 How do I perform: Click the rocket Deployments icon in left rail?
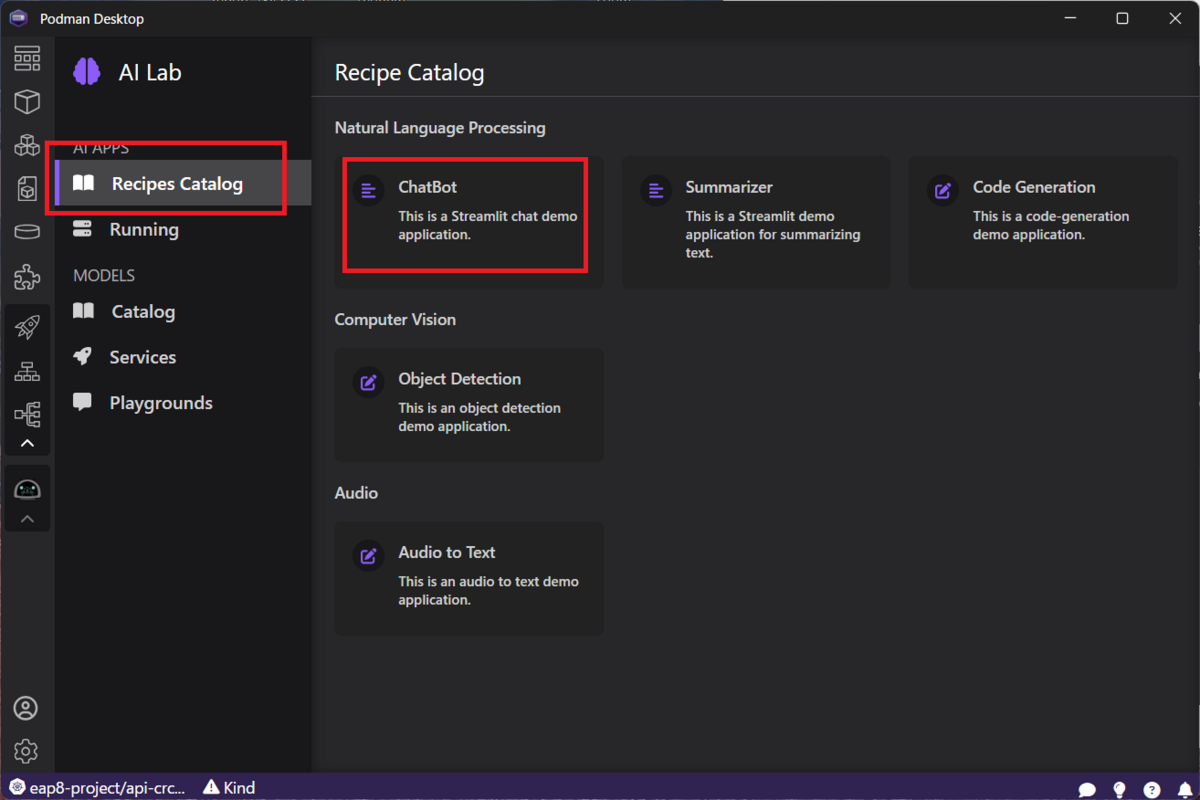pyautogui.click(x=27, y=327)
